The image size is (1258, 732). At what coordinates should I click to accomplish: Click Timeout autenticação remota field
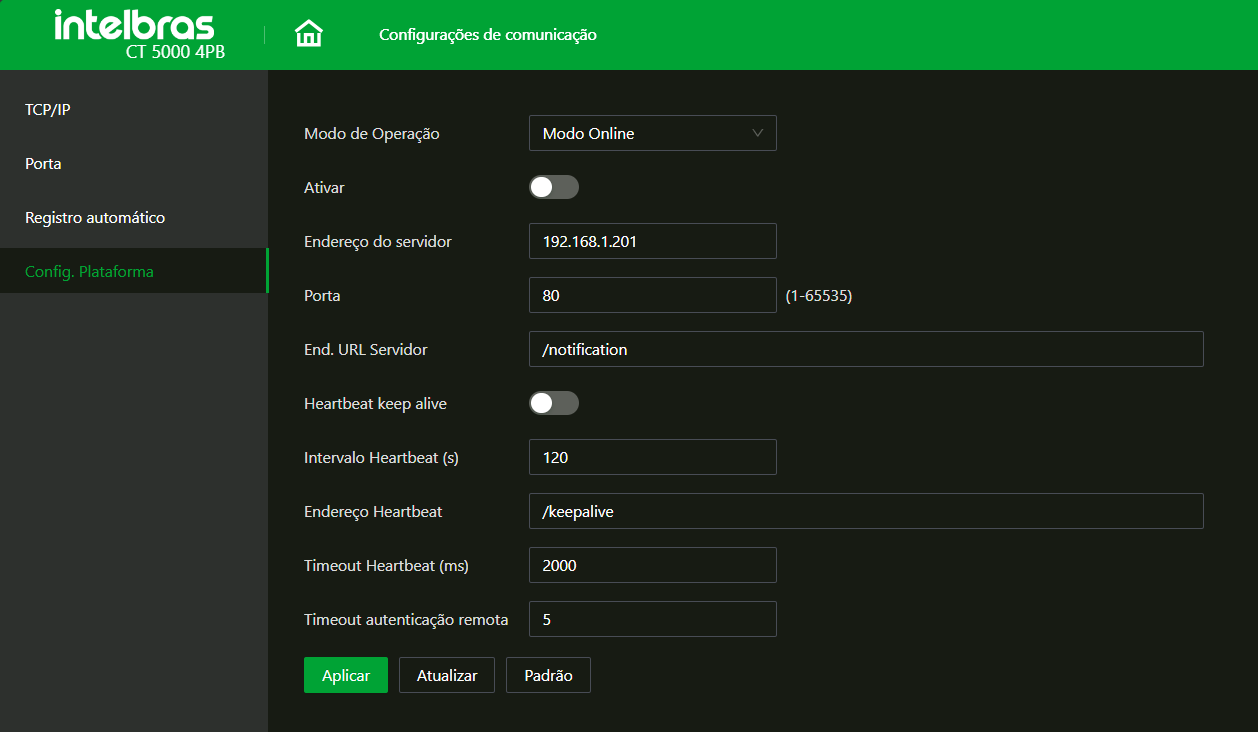[x=652, y=619]
